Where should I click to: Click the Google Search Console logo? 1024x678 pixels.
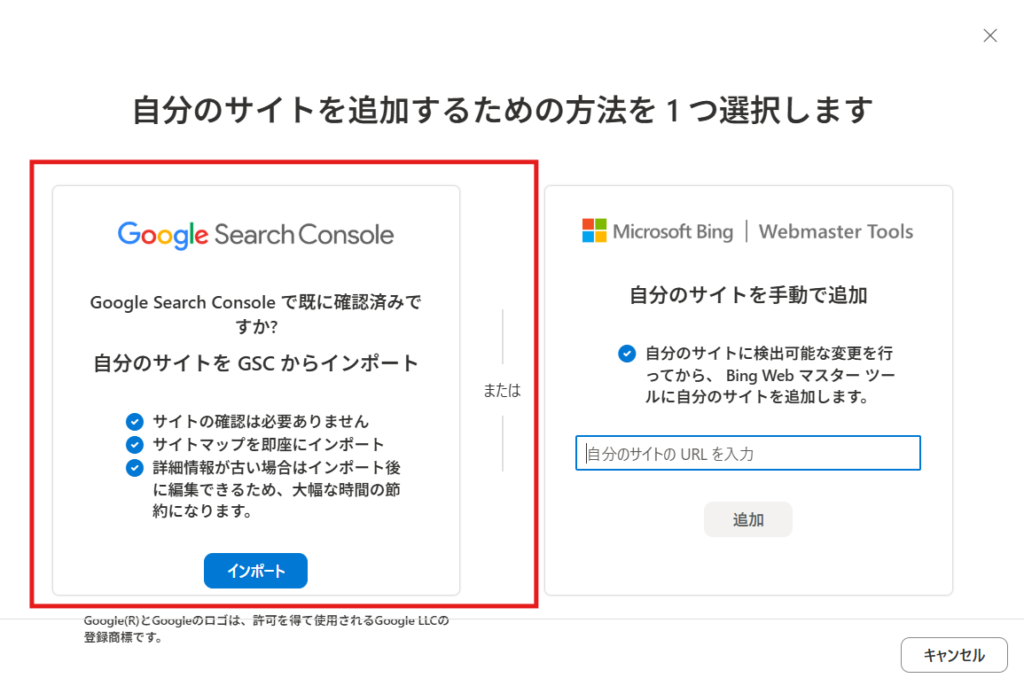point(256,235)
